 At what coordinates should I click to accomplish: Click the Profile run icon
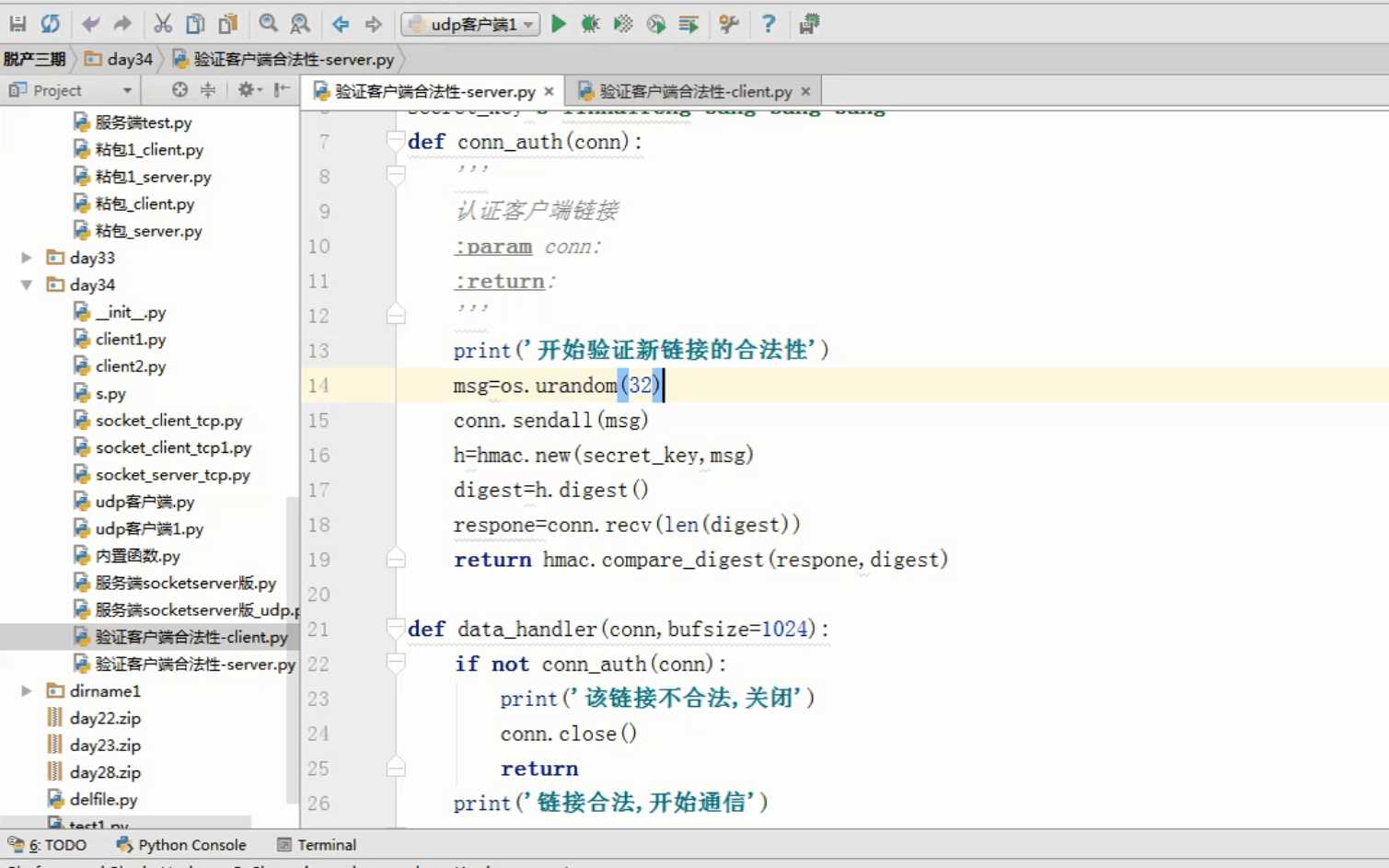(x=655, y=24)
